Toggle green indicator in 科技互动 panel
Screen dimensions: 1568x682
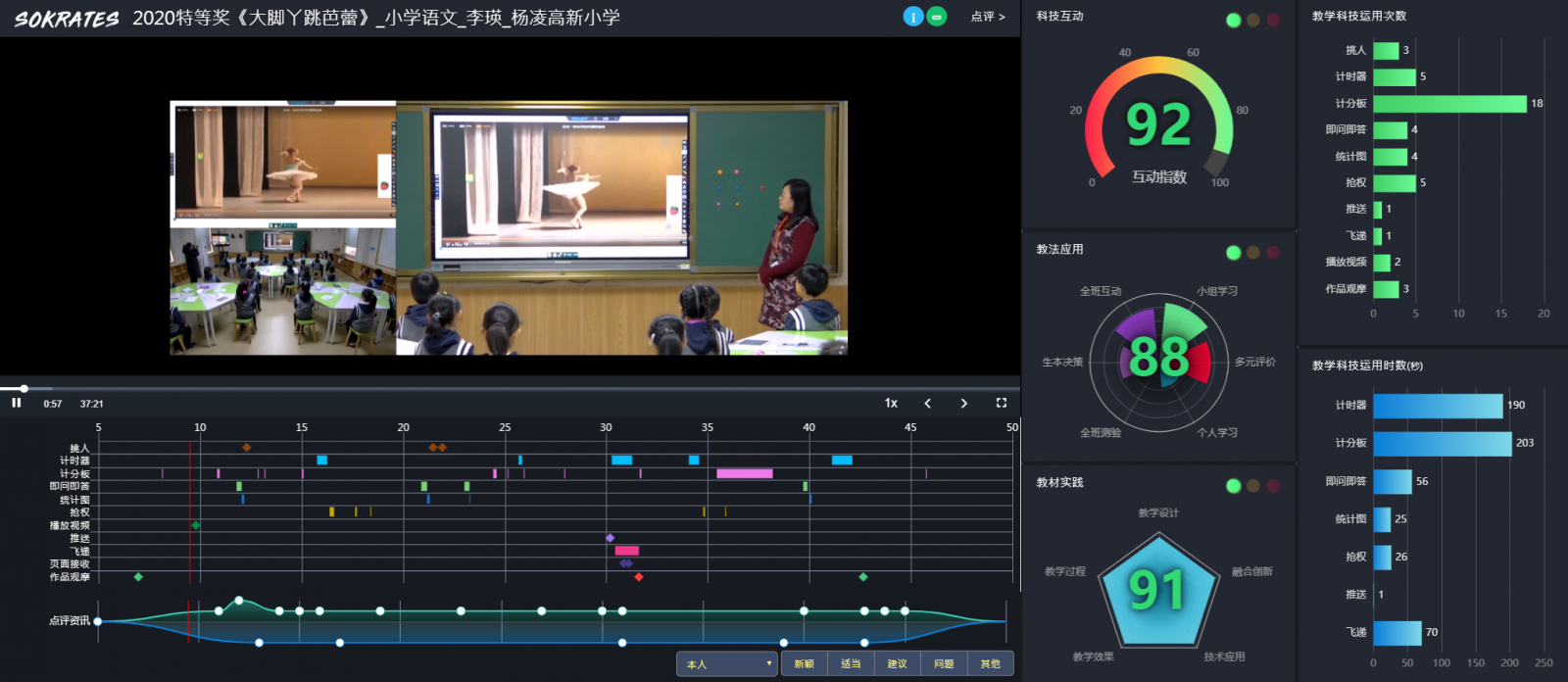[1233, 20]
